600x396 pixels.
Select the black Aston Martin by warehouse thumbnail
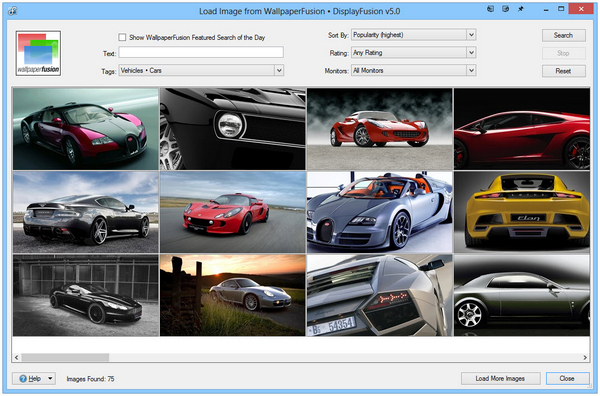pos(86,295)
